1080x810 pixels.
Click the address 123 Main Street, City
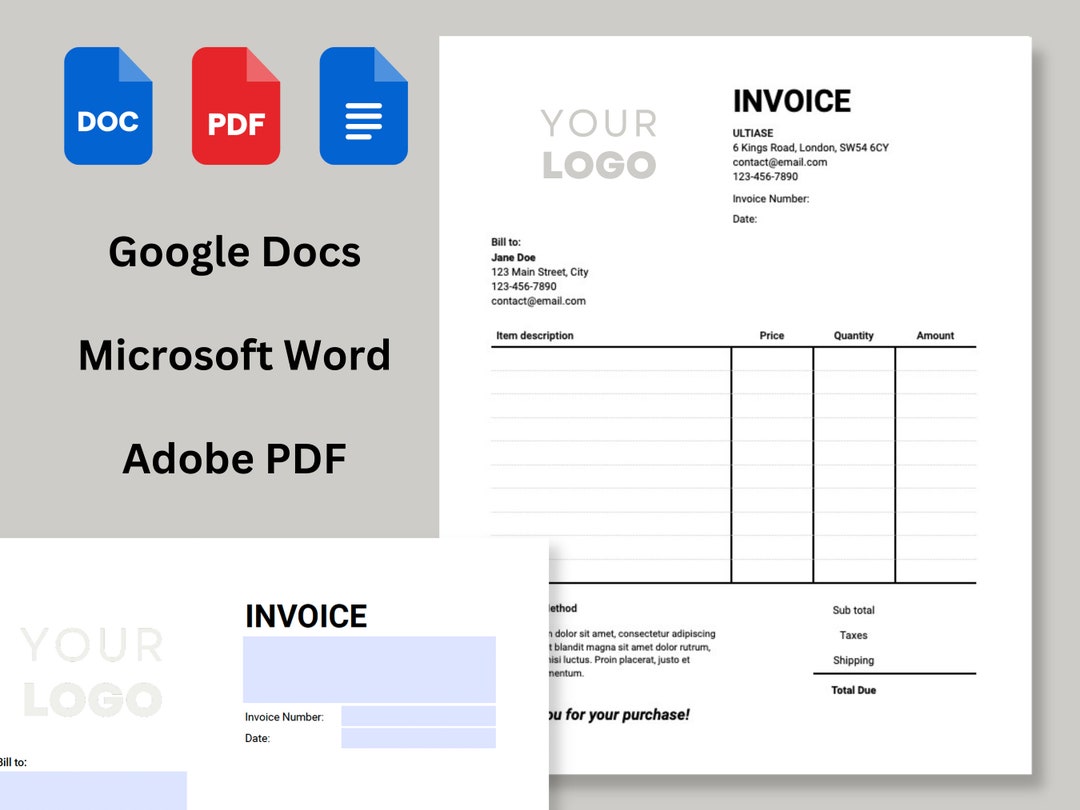[x=540, y=272]
